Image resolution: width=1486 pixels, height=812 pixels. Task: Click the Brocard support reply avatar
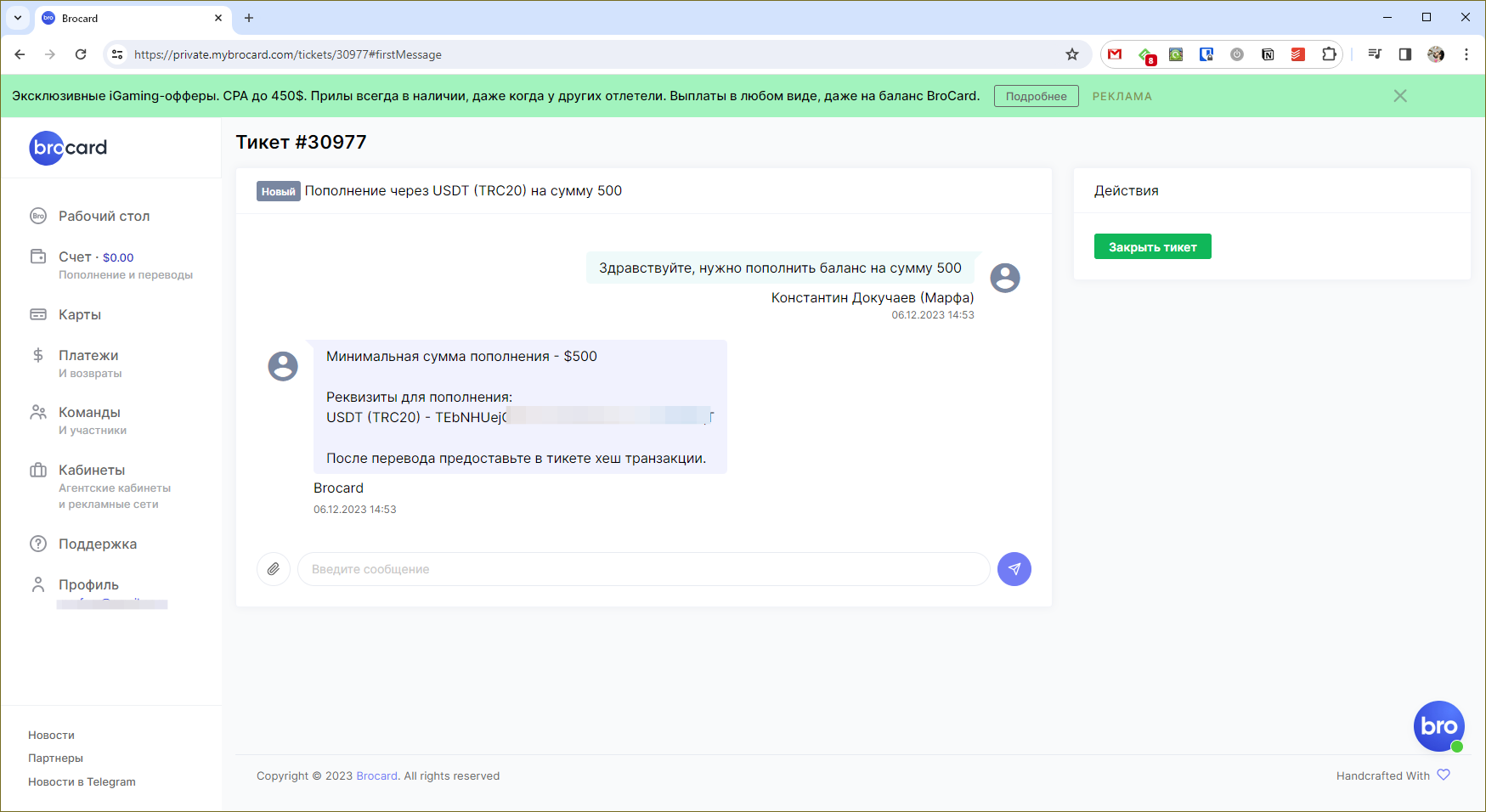coord(283,366)
